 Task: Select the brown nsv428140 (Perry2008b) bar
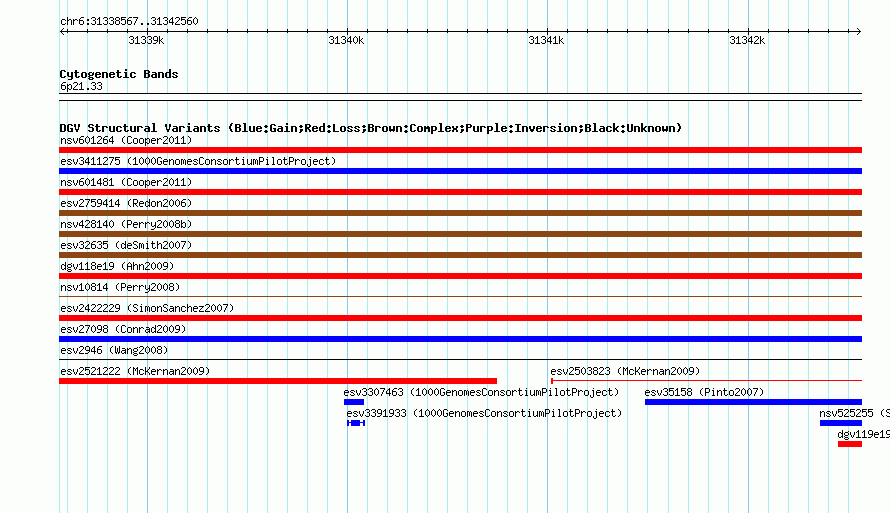coord(460,234)
